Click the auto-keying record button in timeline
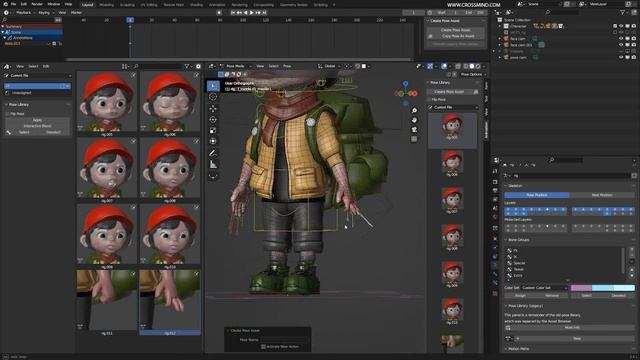This screenshot has height=360, width=640. (219, 13)
